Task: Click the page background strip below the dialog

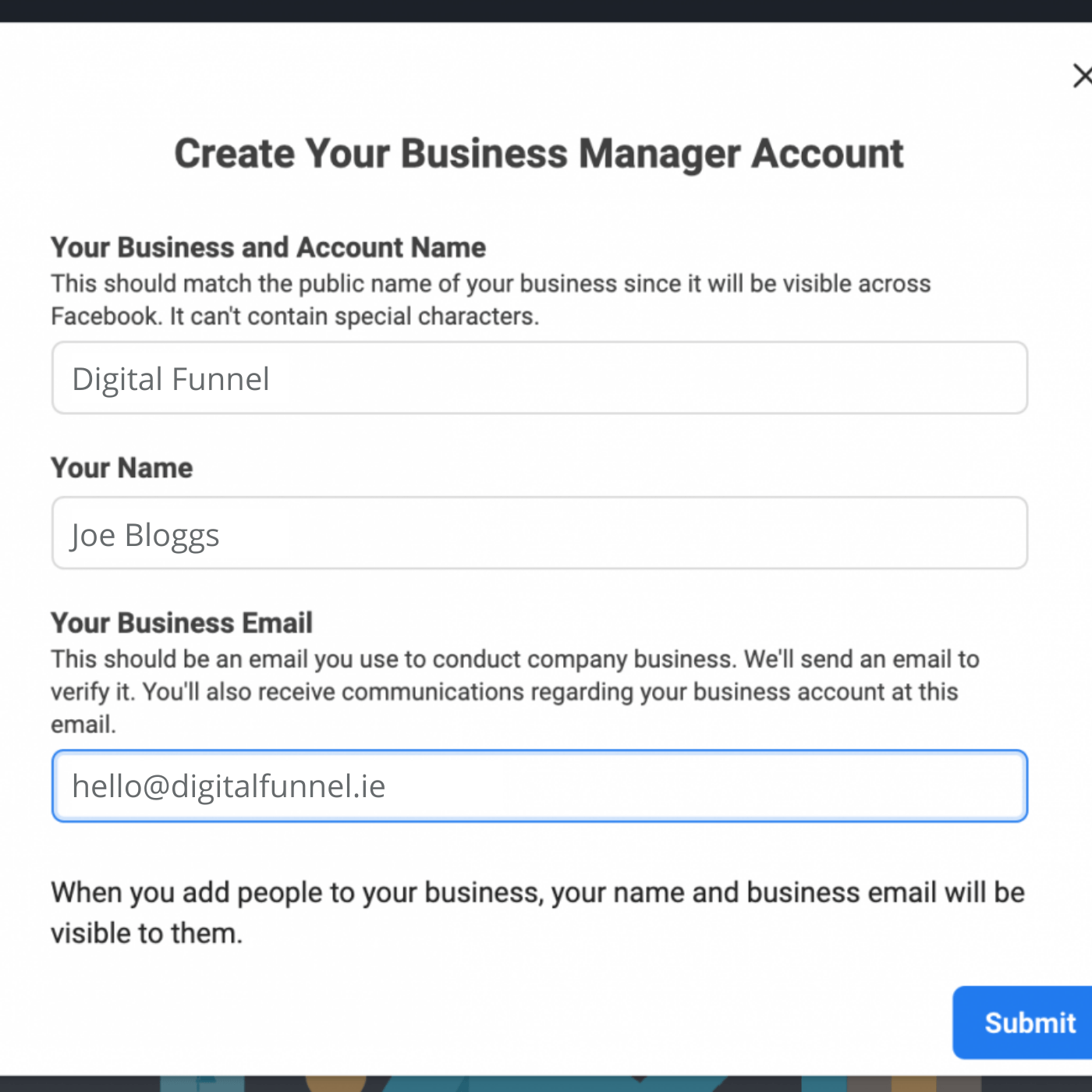Action: pyautogui.click(x=546, y=1083)
